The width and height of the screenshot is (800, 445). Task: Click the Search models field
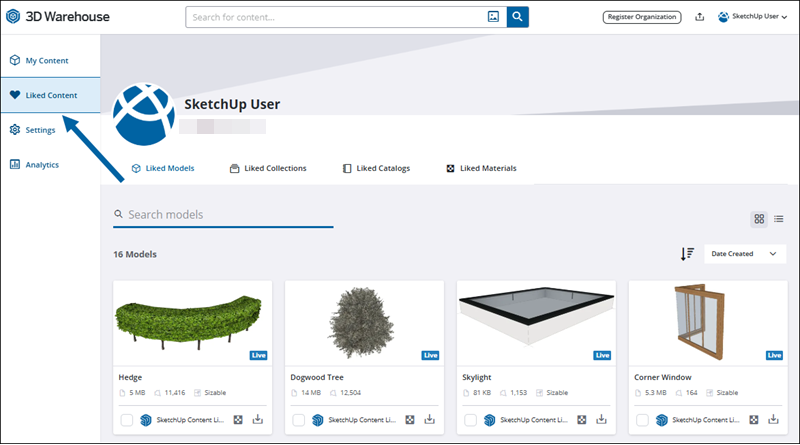pyautogui.click(x=223, y=214)
